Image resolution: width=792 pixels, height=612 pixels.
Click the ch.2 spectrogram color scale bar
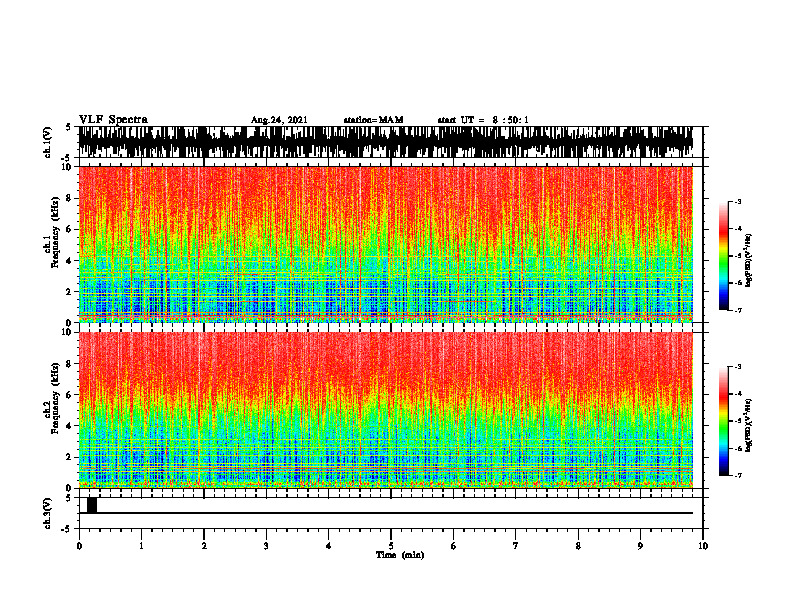[x=723, y=421]
